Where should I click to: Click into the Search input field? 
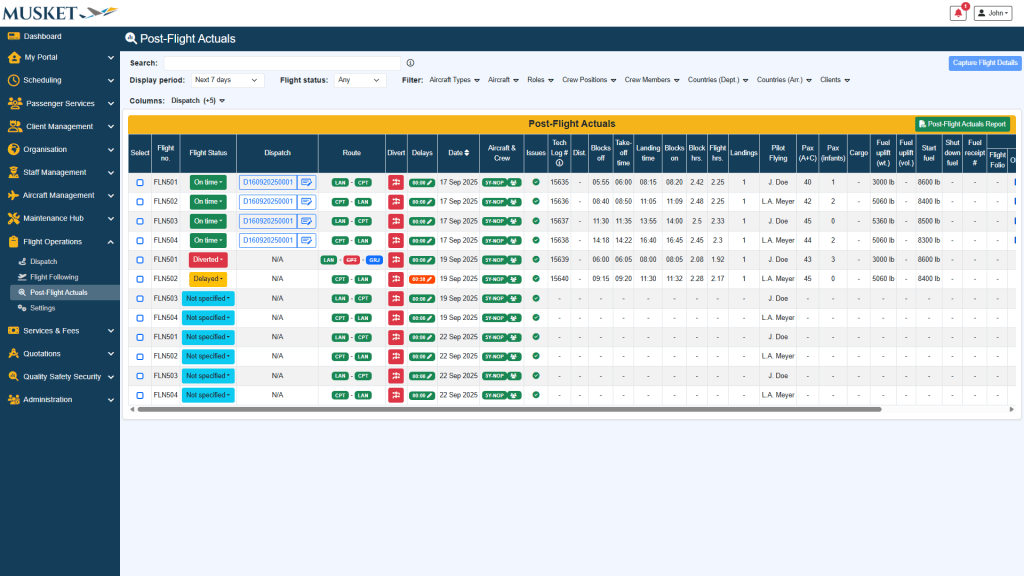[x=282, y=62]
